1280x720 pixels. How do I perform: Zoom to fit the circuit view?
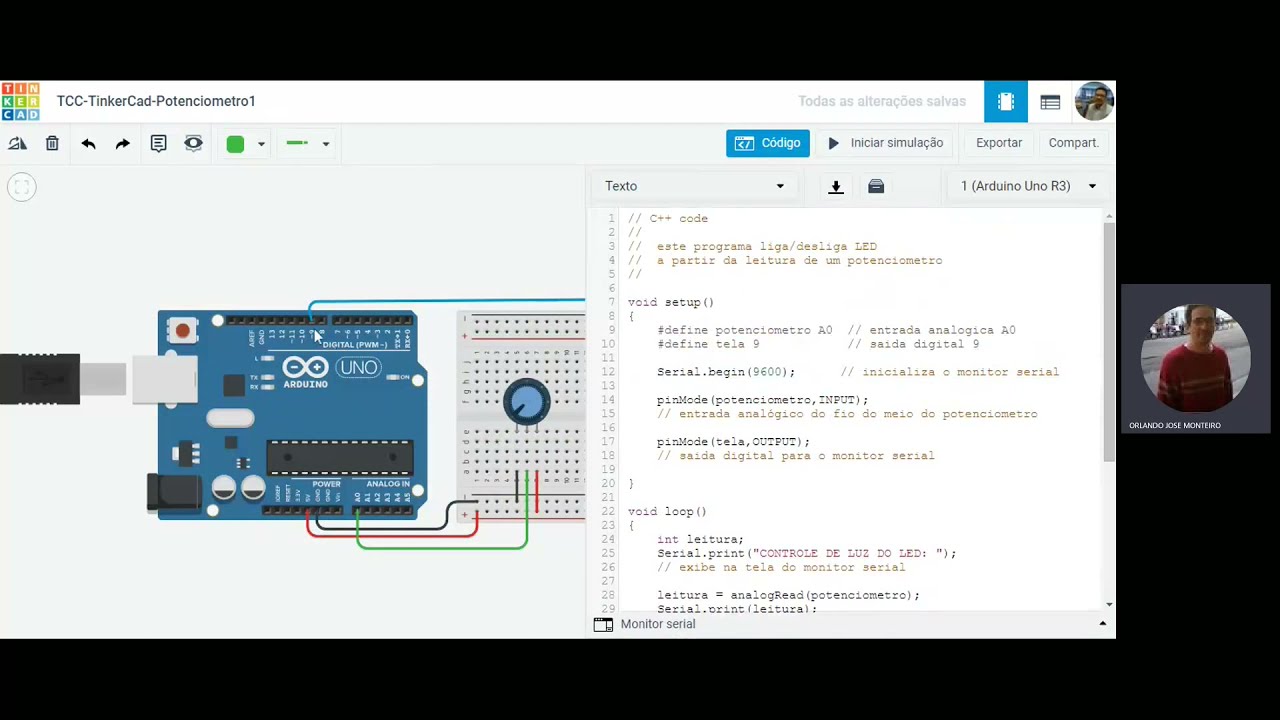(22, 187)
